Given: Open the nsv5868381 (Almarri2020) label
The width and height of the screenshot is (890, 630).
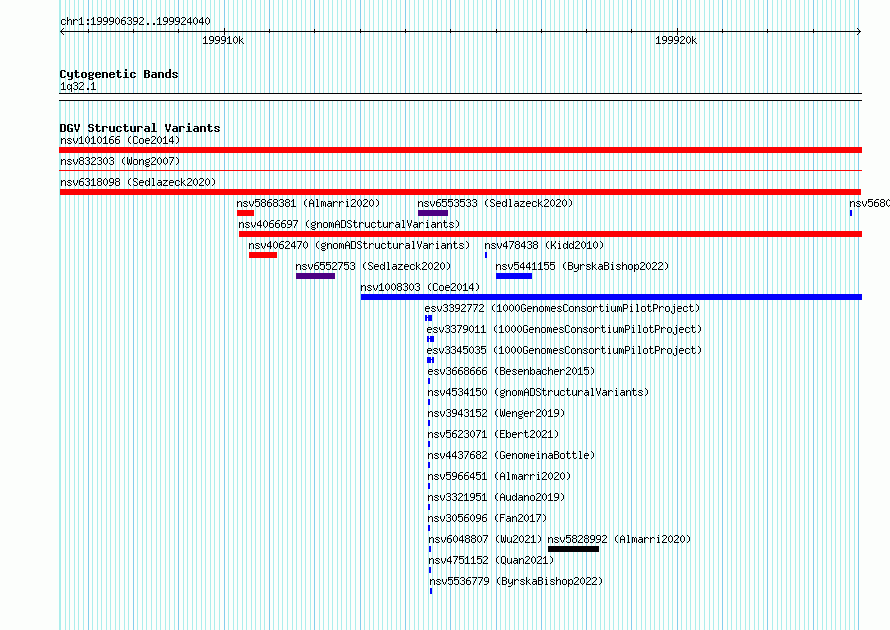Looking at the screenshot, I should (308, 203).
